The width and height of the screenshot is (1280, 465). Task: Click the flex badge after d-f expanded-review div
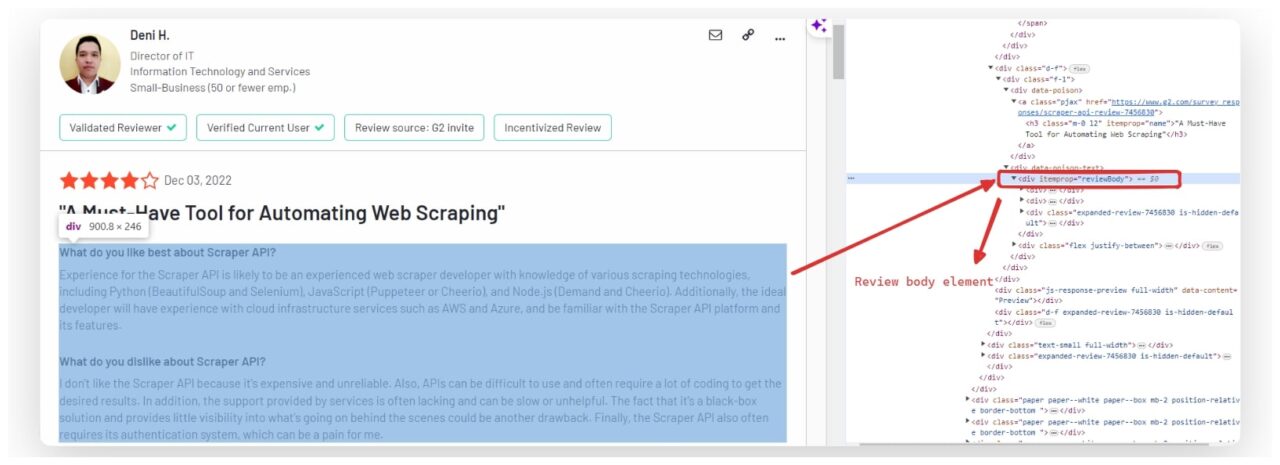coord(1047,323)
